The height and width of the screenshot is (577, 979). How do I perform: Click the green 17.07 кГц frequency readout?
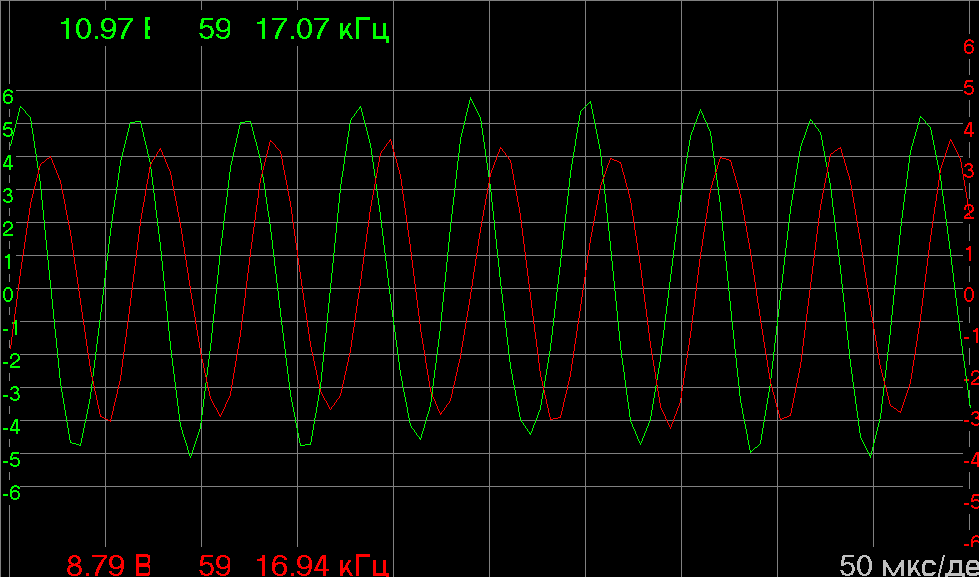pos(322,29)
